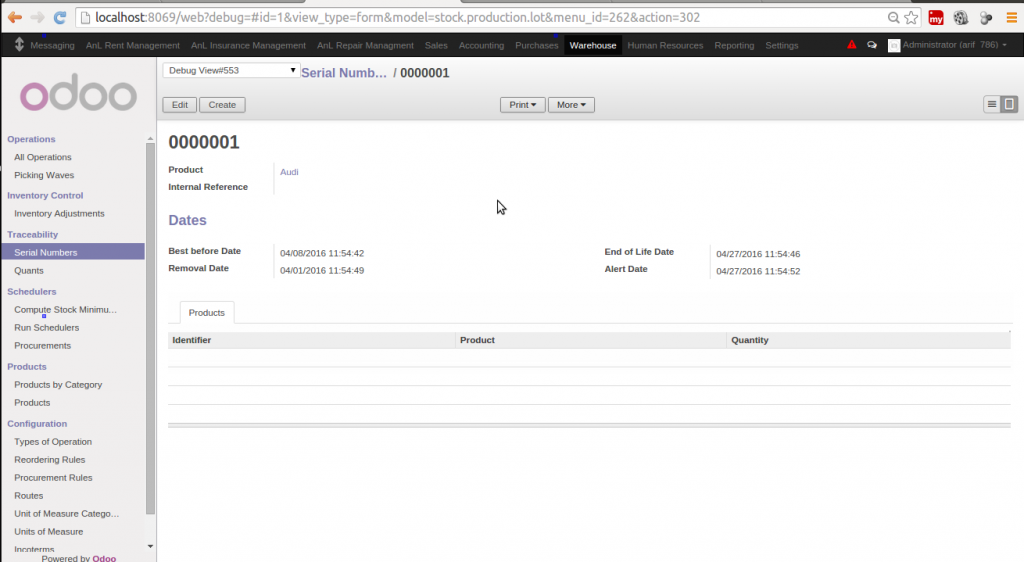The image size is (1024, 562).
Task: Go back using the browser back arrow
Action: 15,17
